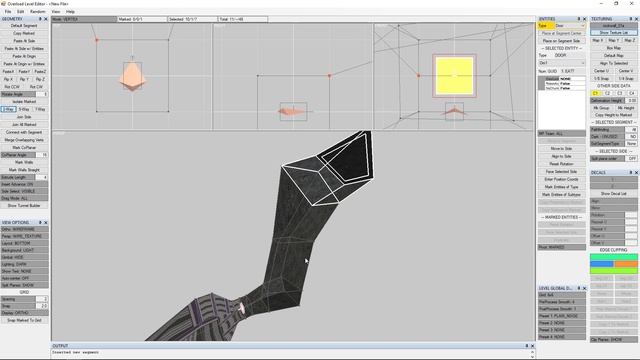Close the GEOMETRY panel

point(46,19)
